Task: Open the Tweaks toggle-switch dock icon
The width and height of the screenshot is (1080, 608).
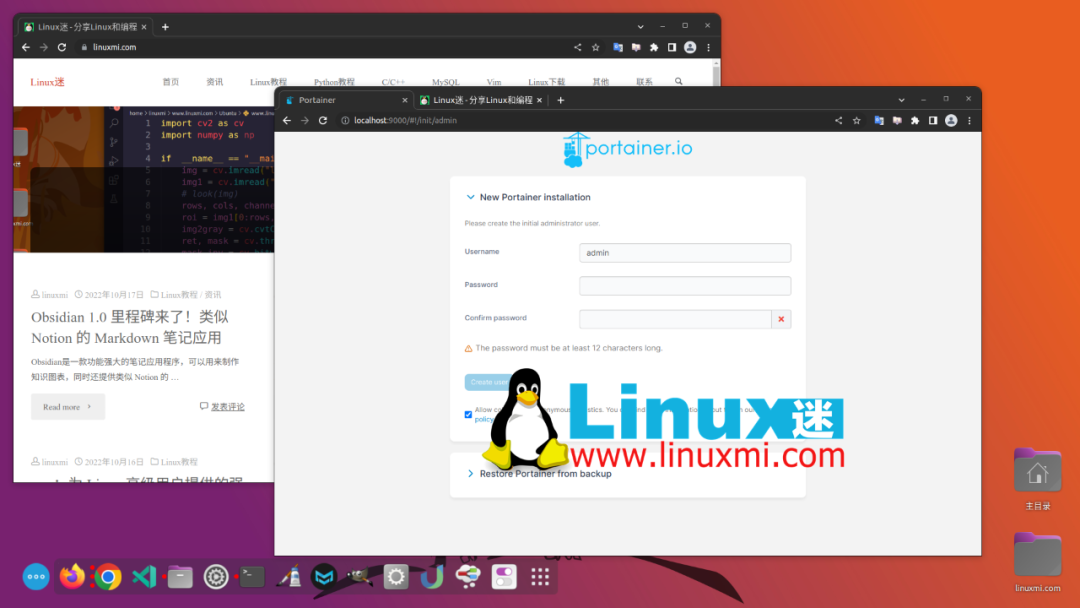Action: click(503, 576)
